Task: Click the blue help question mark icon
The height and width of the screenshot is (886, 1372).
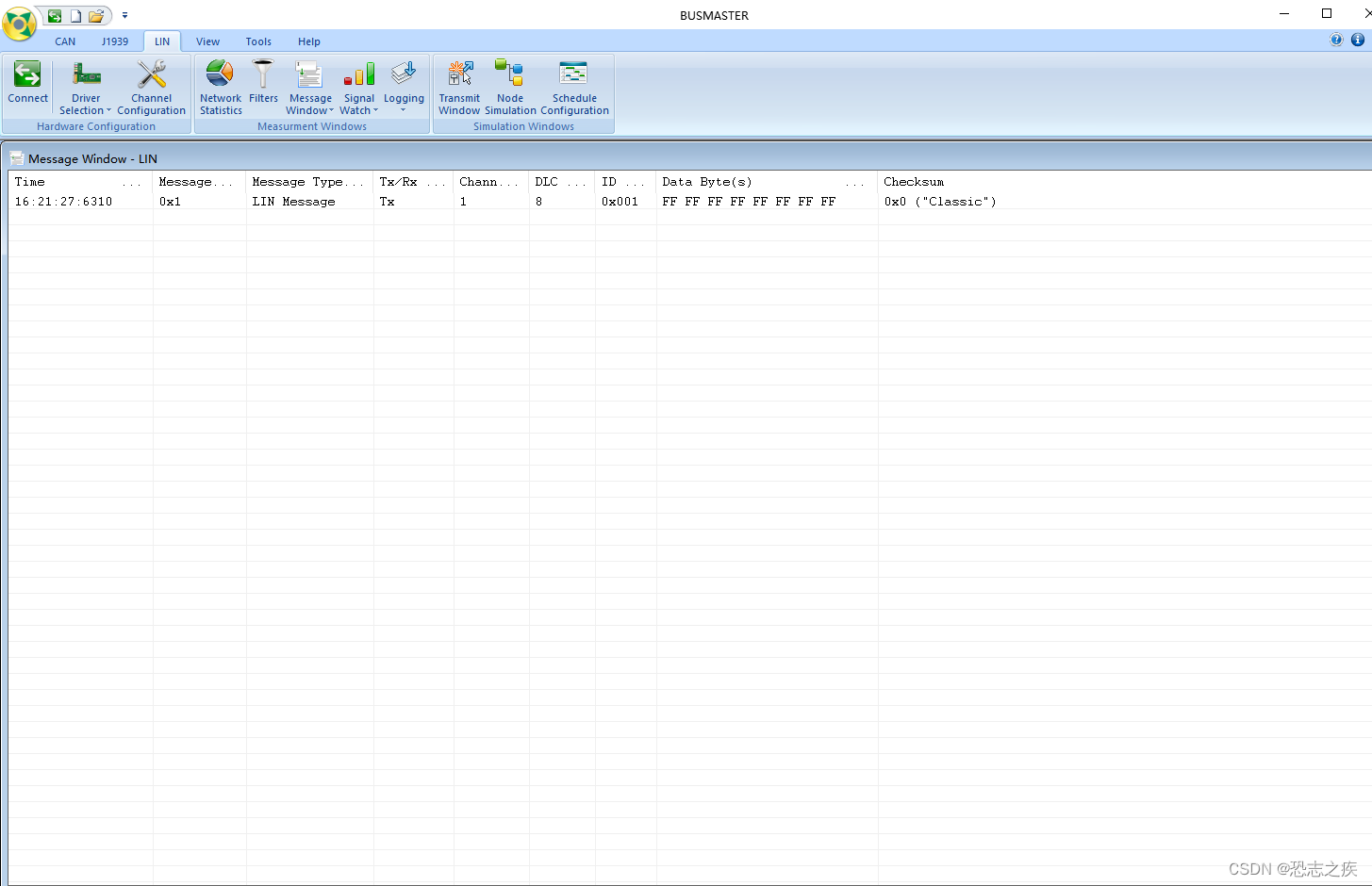Action: (1336, 40)
